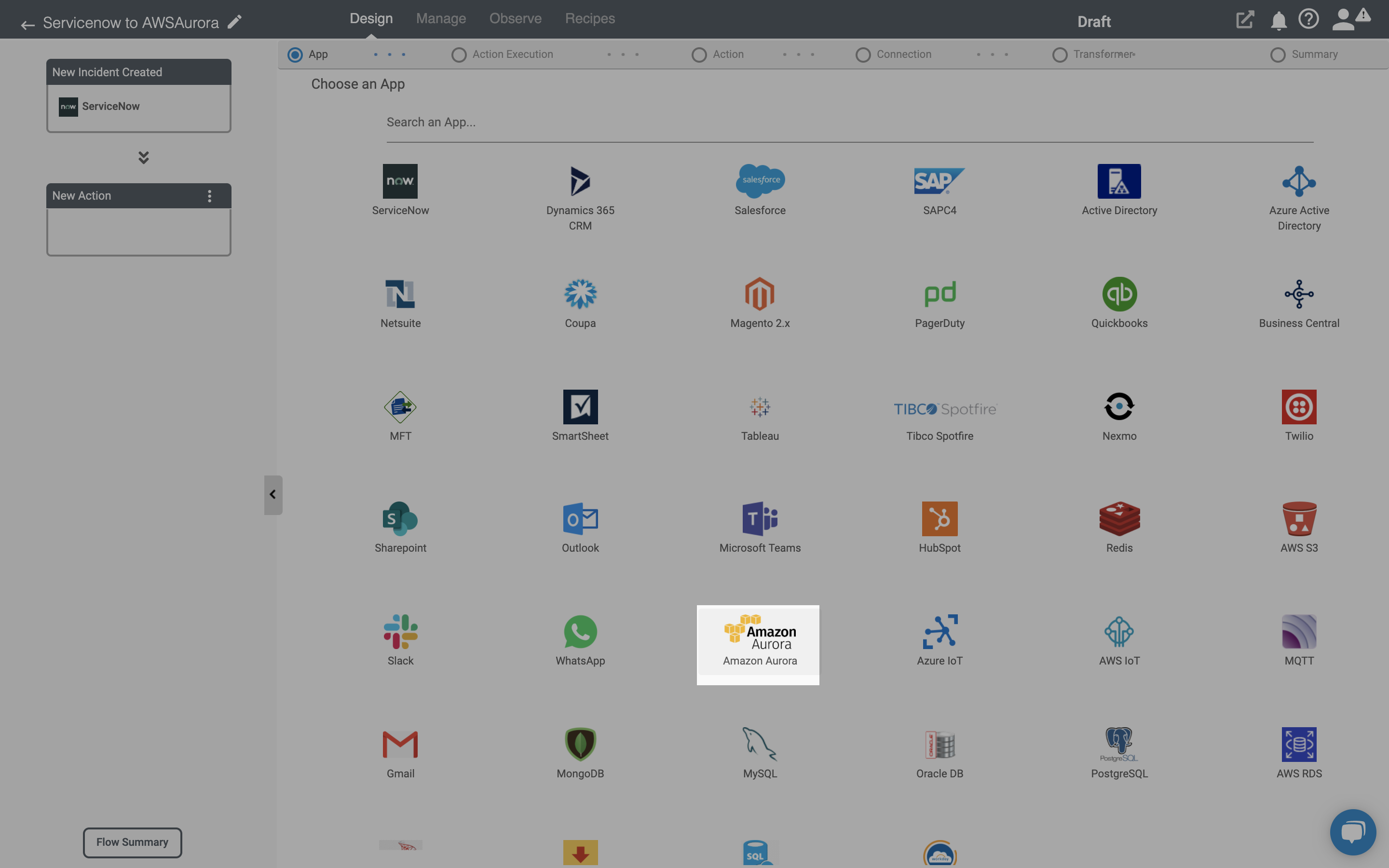Click the Summary step indicator

1279,54
